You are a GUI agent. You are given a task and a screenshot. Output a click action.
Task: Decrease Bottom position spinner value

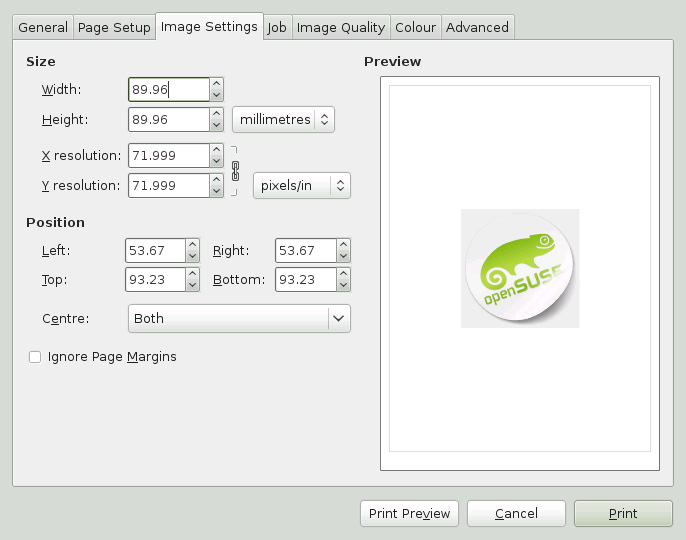pos(343,286)
